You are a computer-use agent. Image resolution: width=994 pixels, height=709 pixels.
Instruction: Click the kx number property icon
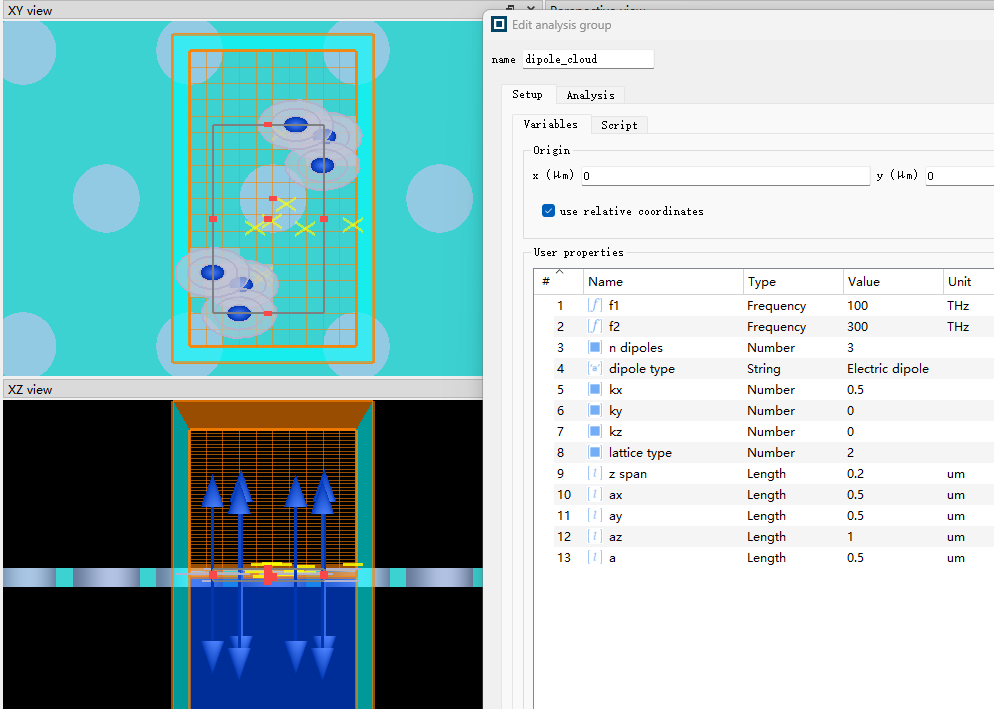tap(595, 390)
